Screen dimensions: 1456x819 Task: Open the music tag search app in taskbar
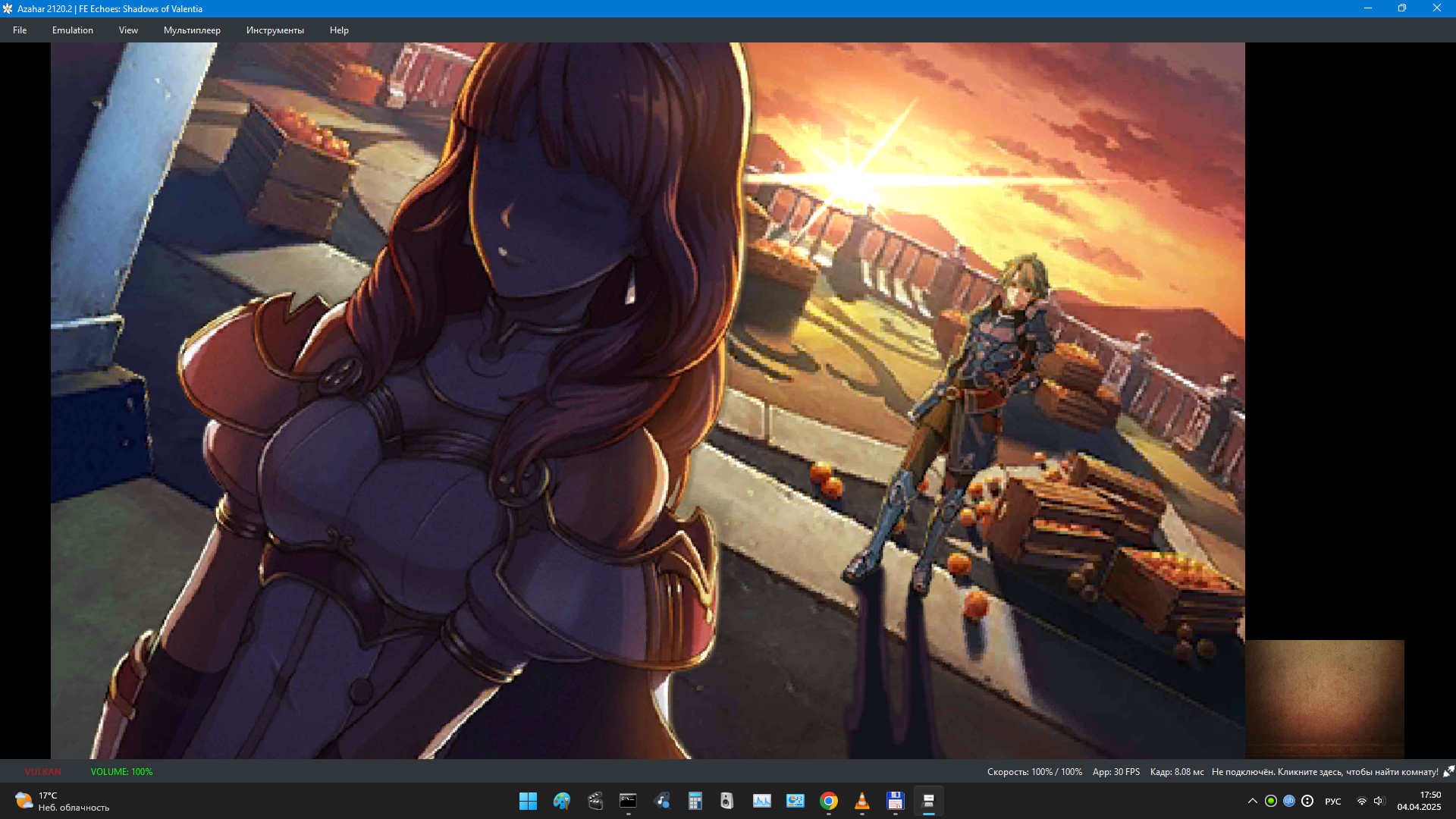click(661, 801)
